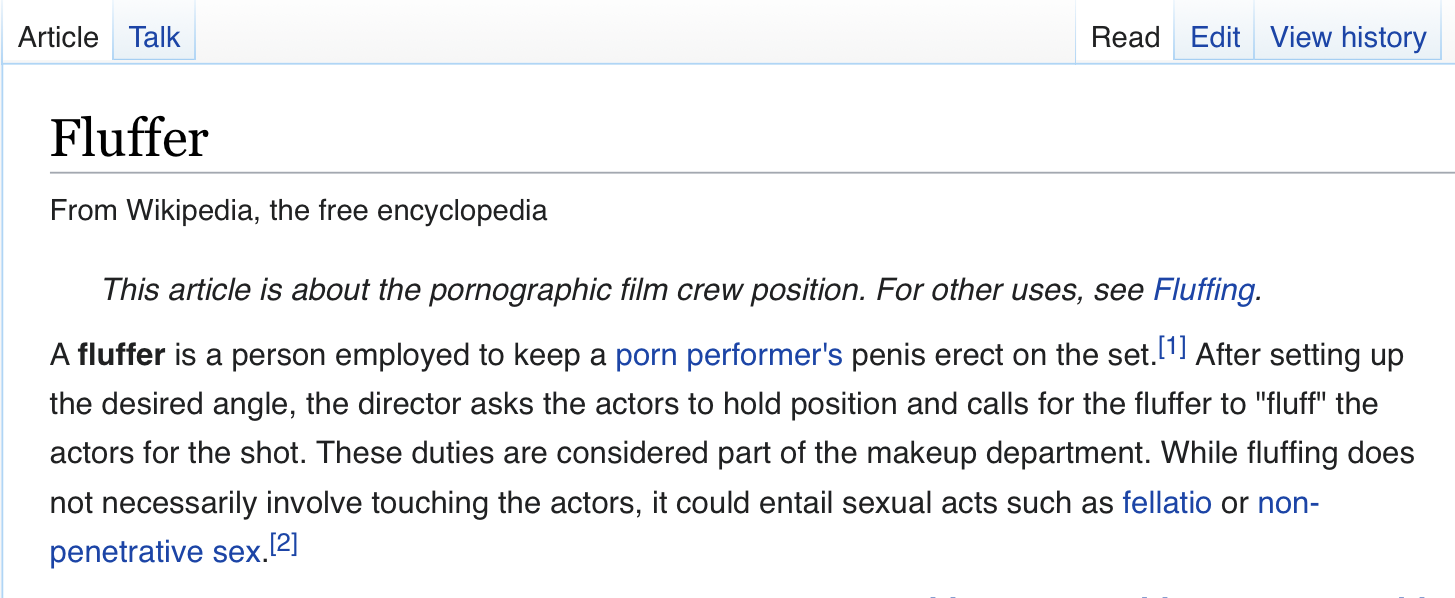Choose the Read view tab
This screenshot has width=1455, height=598.
coord(1125,37)
